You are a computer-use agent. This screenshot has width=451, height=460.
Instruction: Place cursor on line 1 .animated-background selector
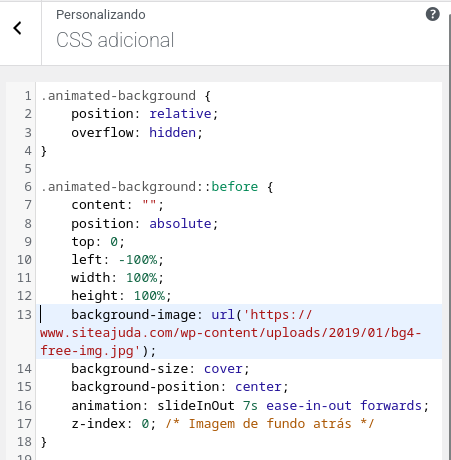118,96
